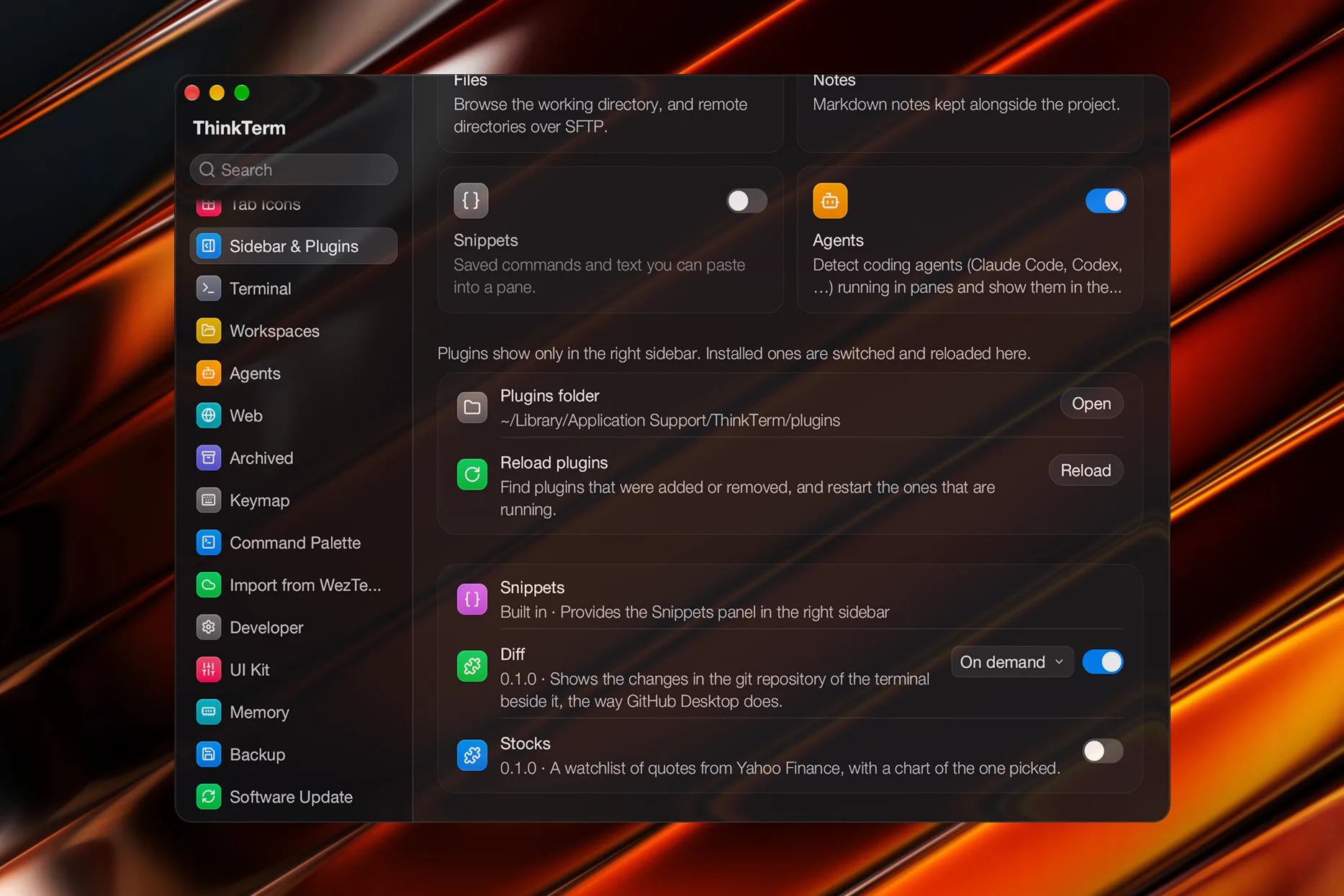Click the orange Agents card robot icon
Viewport: 1344px width, 896px height.
click(830, 201)
